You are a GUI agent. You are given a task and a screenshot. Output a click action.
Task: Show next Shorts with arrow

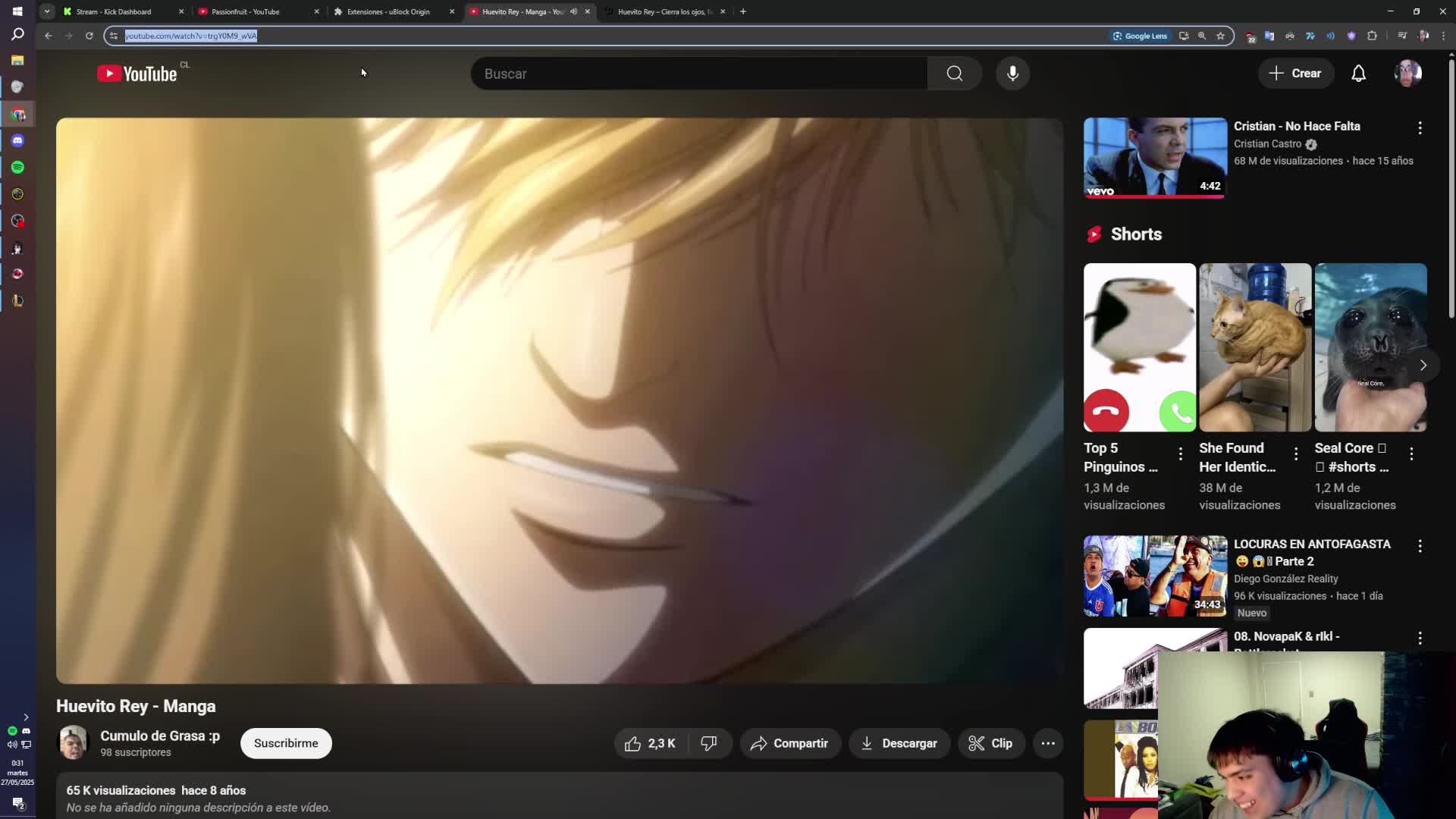(1423, 366)
